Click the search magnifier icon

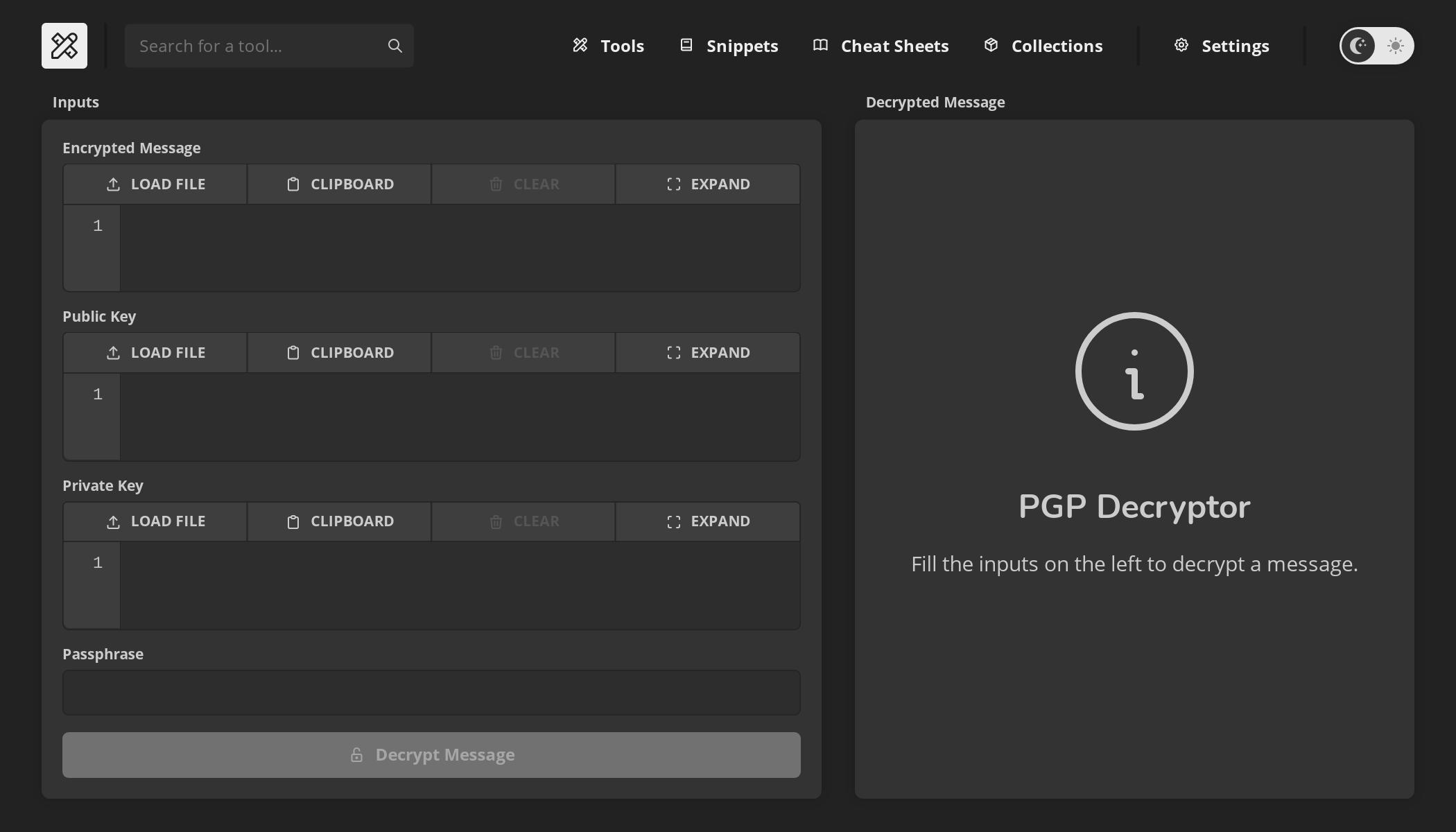point(395,46)
